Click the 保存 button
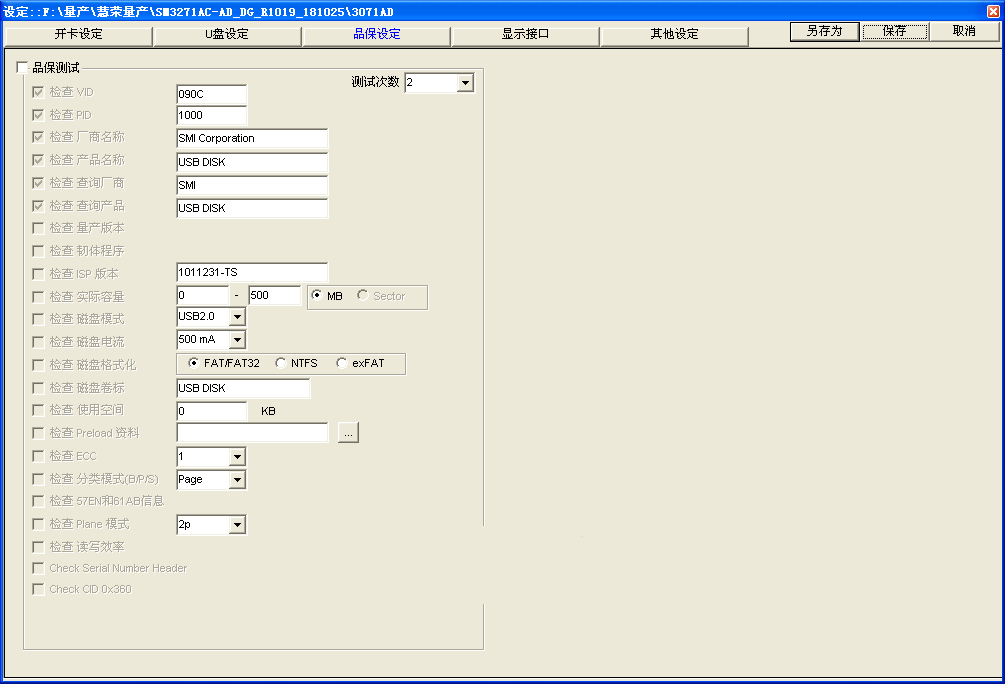 pos(894,31)
